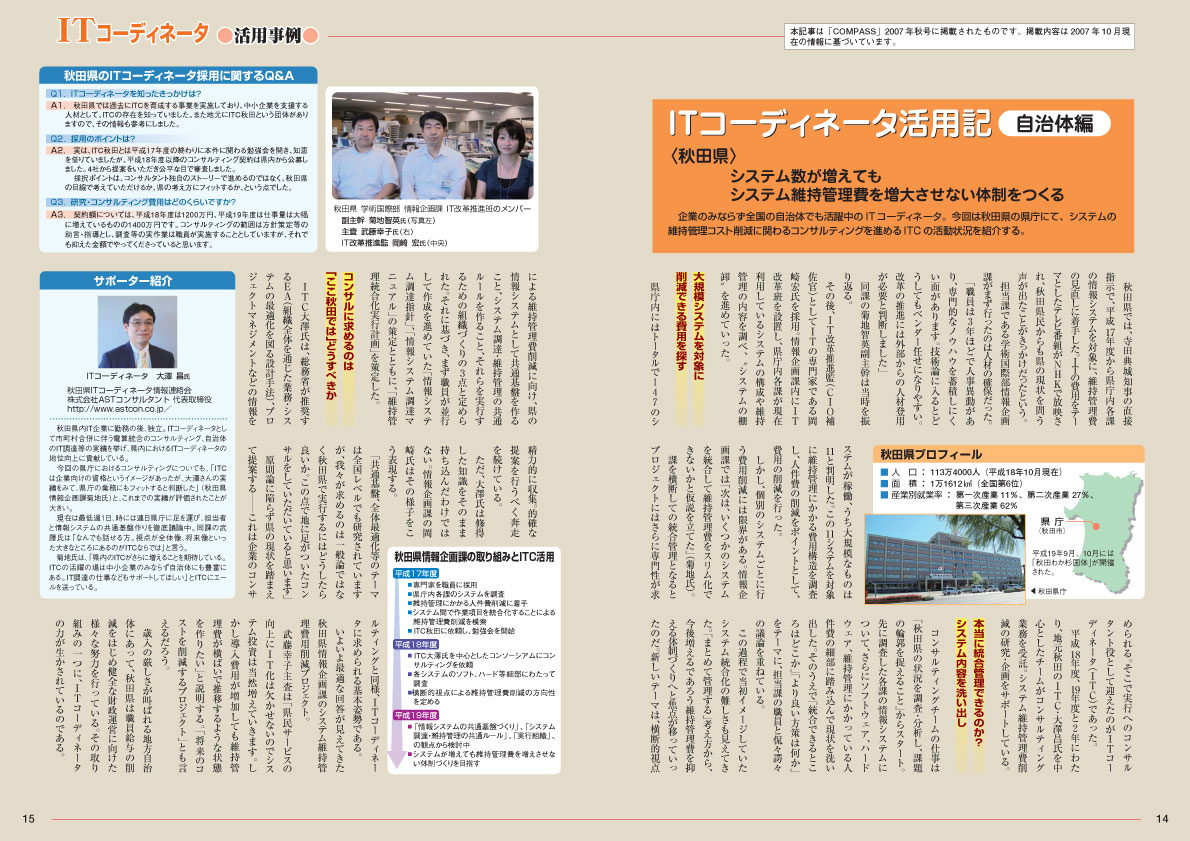Click question Q3 about 研究・コンサルティング費用
Screen dimensions: 1190x841
click(143, 202)
